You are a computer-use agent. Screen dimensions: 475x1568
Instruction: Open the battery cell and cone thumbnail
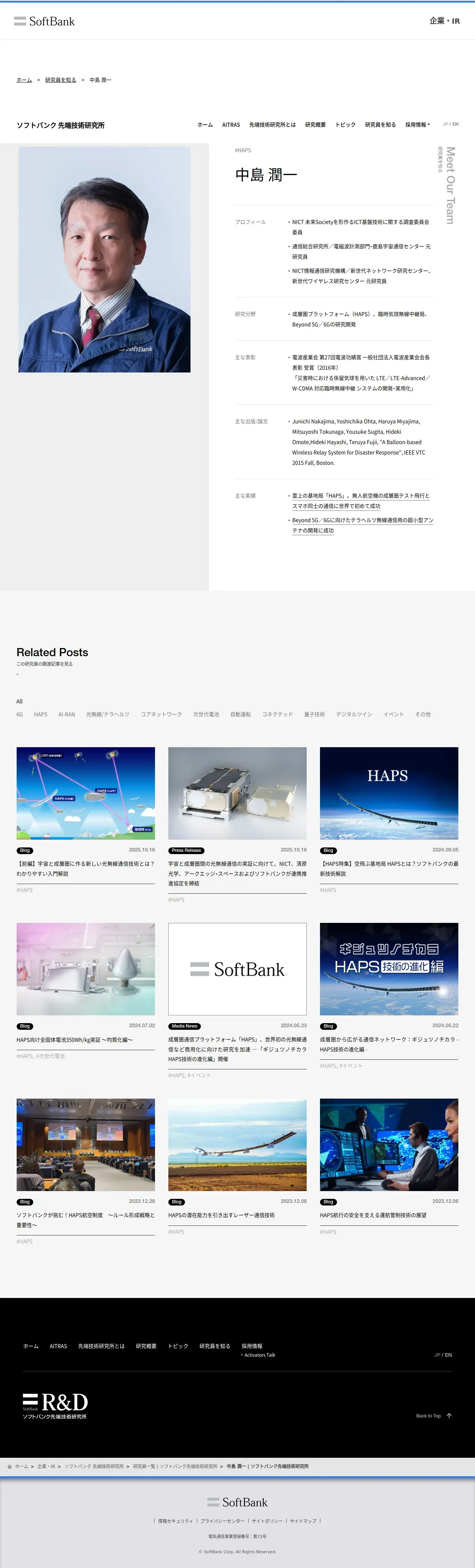pos(86,969)
